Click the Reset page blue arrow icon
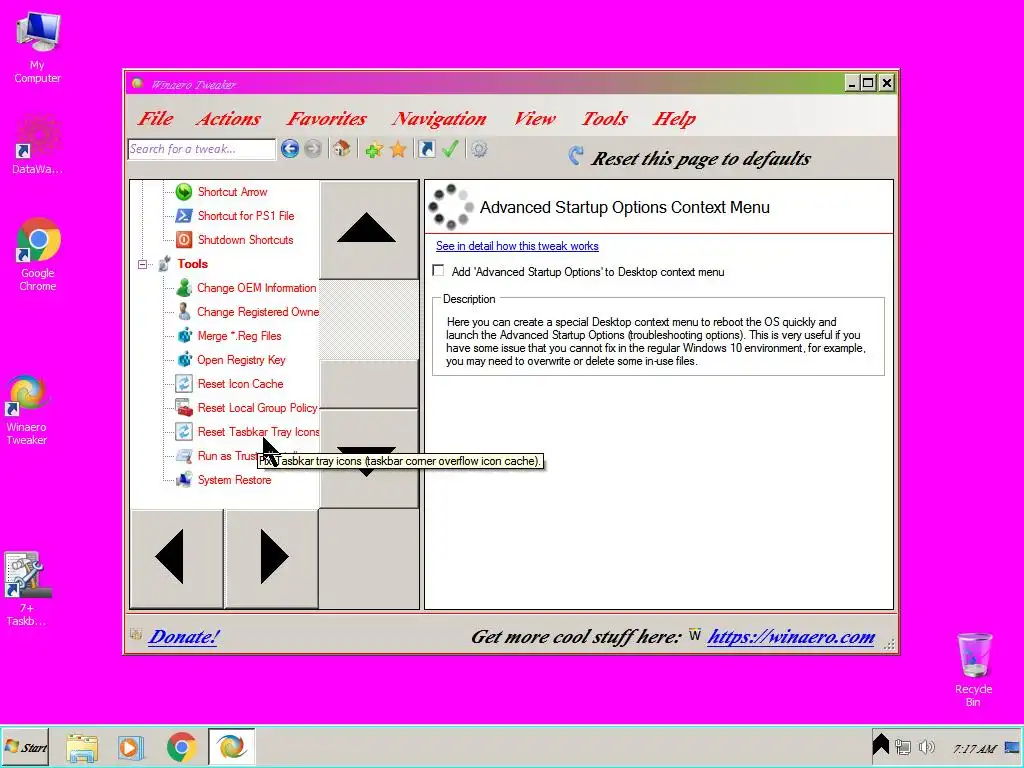The width and height of the screenshot is (1024, 768). (575, 155)
